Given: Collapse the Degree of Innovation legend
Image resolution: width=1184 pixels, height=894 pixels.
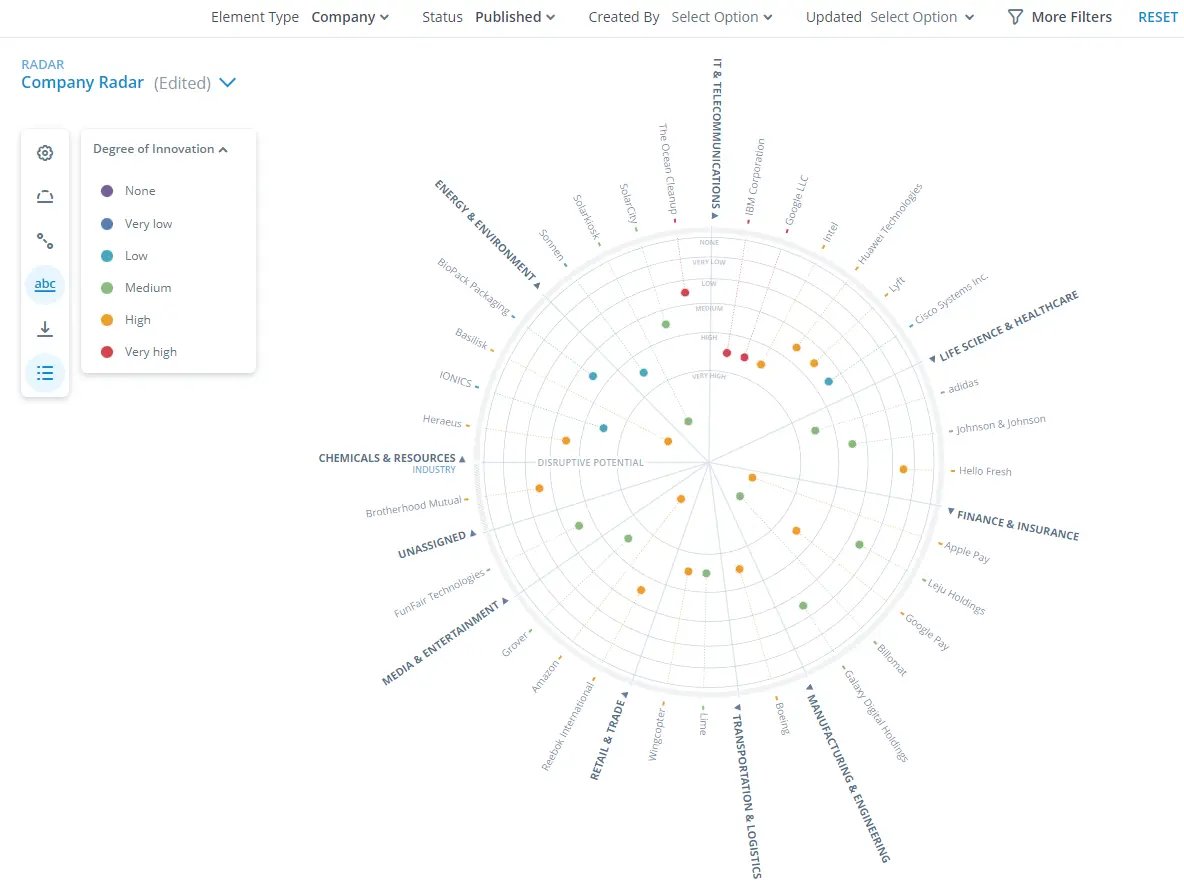Looking at the screenshot, I should click(222, 148).
